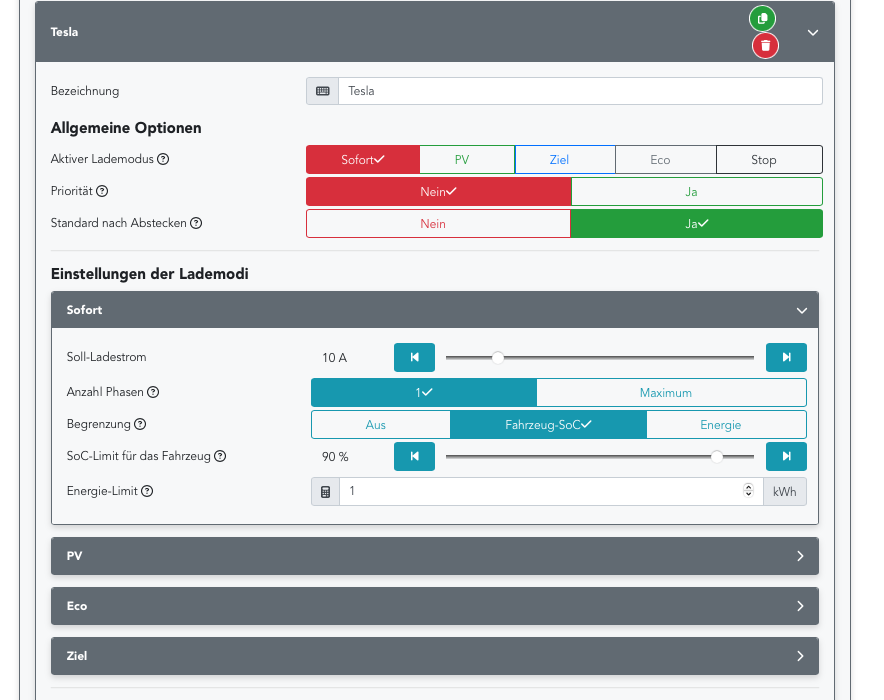Click the SoC-Limit slider handle

pyautogui.click(x=716, y=456)
